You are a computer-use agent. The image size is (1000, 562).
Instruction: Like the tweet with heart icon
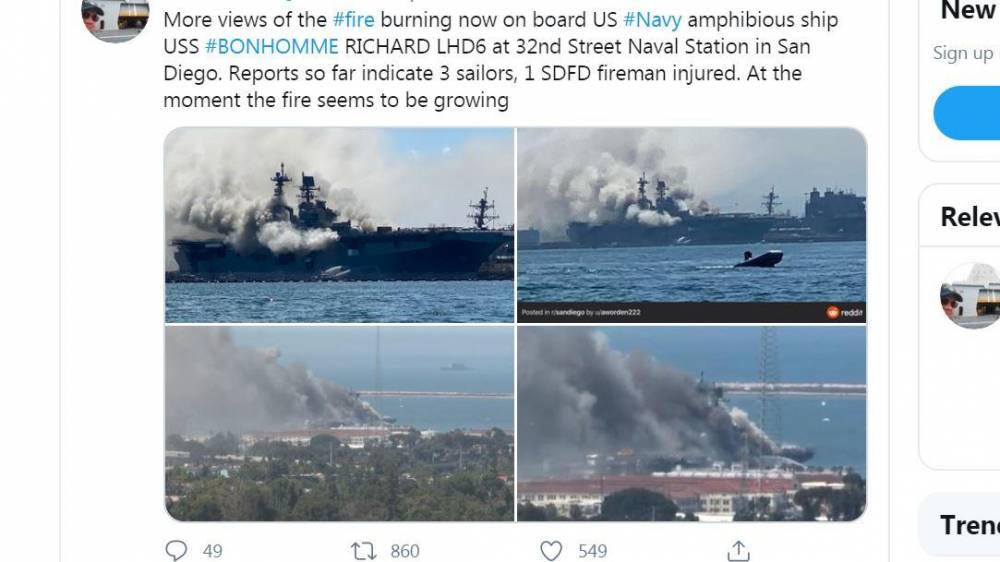[x=551, y=551]
